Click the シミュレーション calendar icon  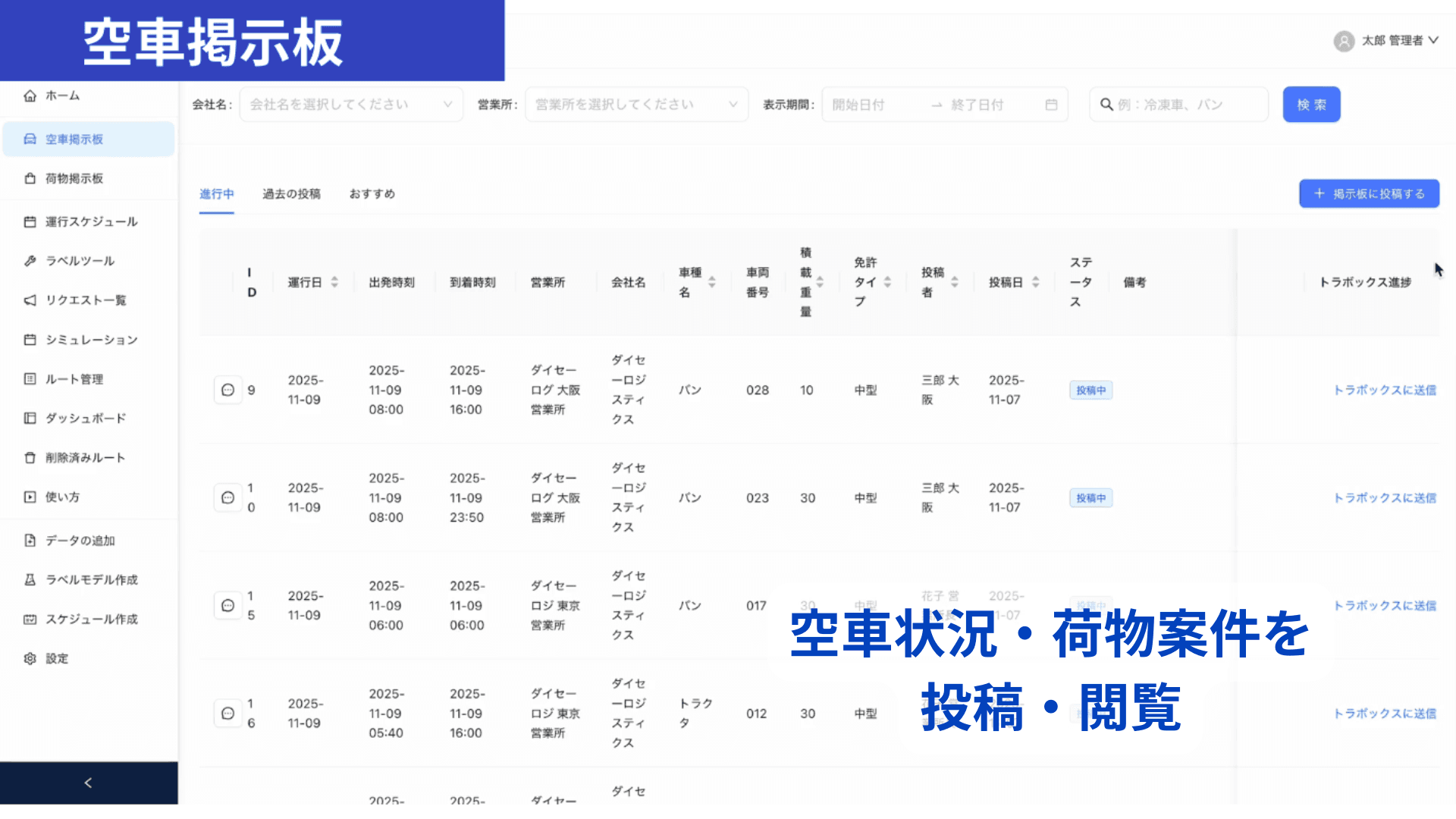tap(30, 340)
